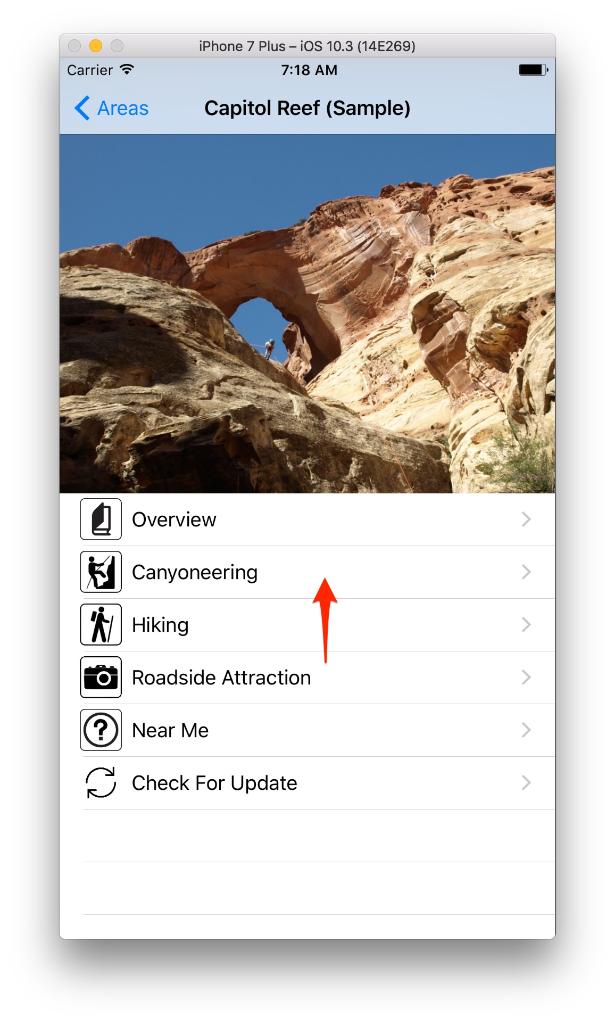Image resolution: width=615 pixels, height=1024 pixels.
Task: Click the back chevron beside Areas
Action: click(x=82, y=108)
